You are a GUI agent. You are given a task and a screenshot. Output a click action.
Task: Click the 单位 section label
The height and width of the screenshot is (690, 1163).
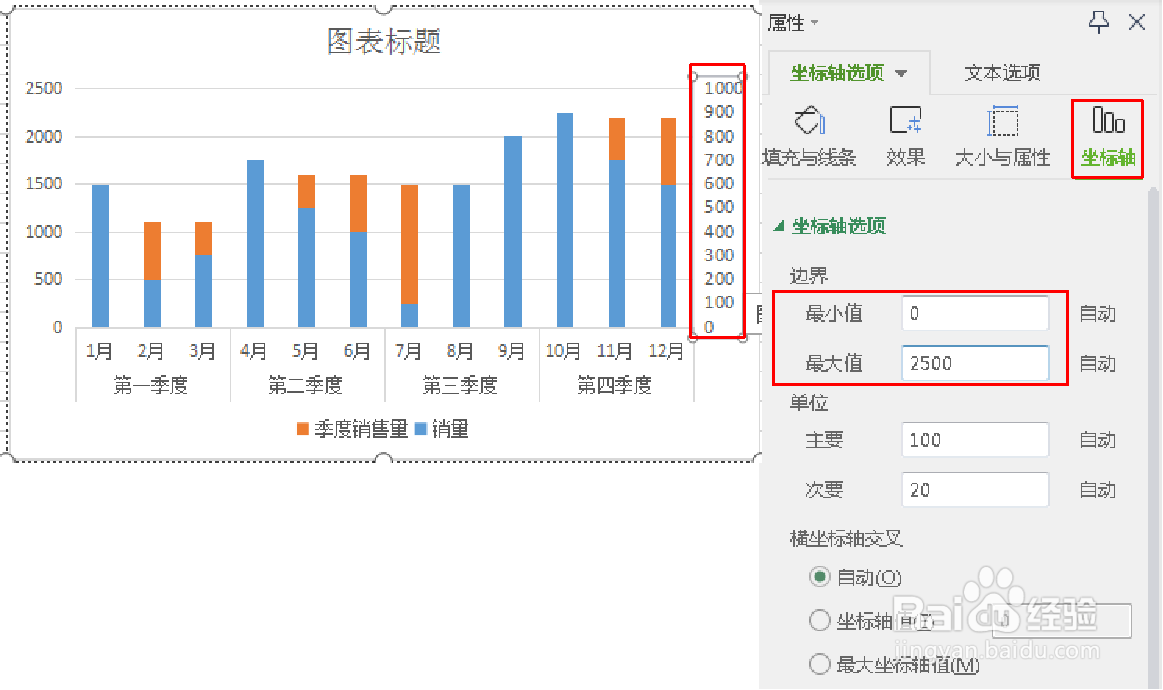pyautogui.click(x=808, y=403)
